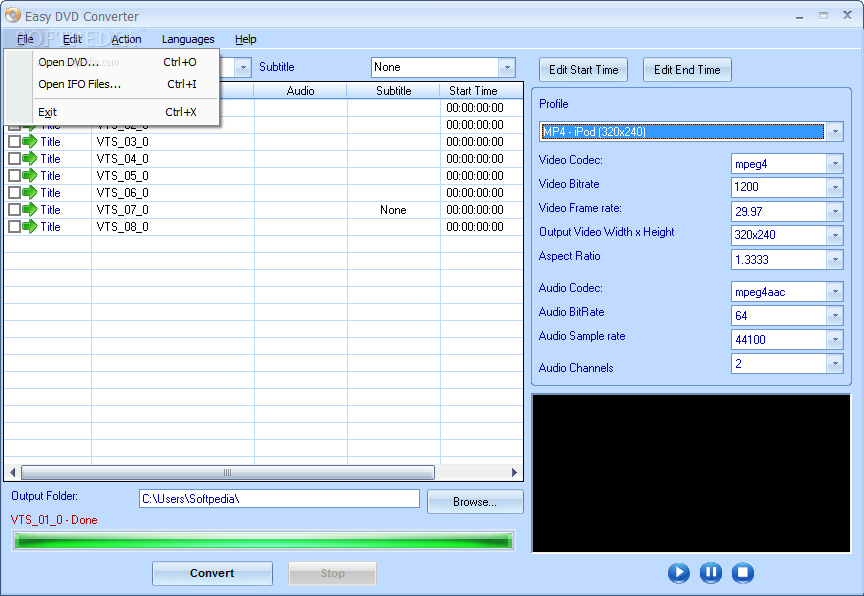Click the None subtitle cell of VTS_07_0
Screen dimensions: 864x596
click(x=393, y=210)
